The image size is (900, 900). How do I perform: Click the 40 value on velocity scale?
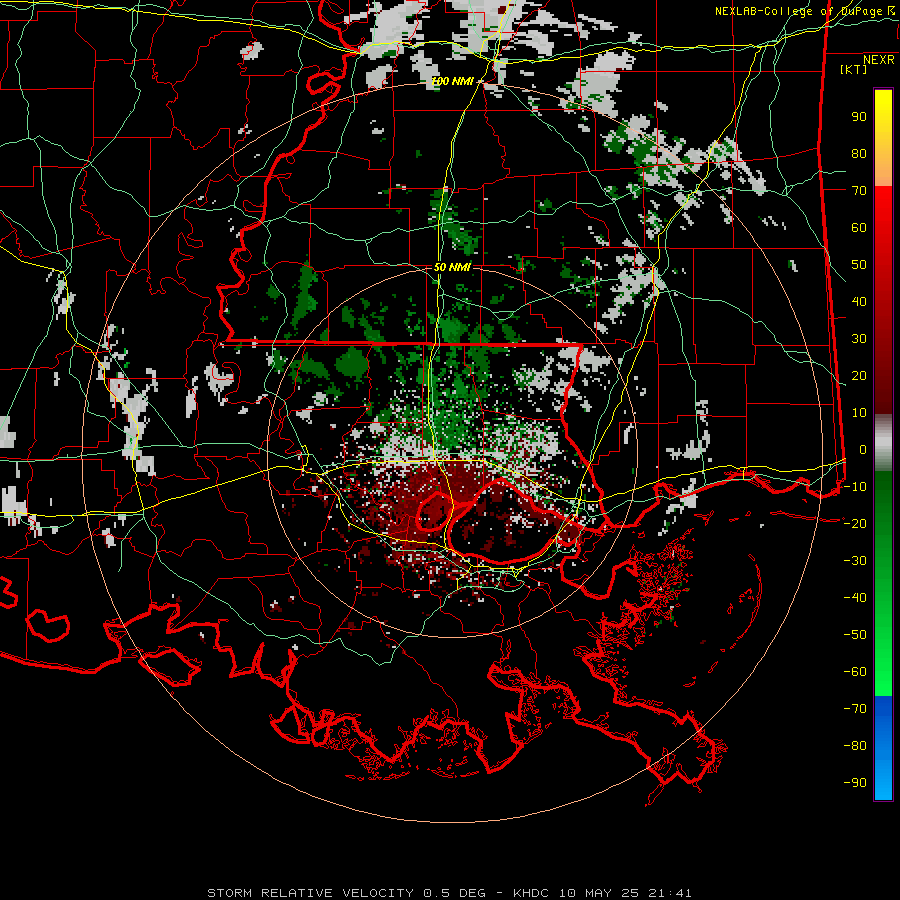point(859,302)
